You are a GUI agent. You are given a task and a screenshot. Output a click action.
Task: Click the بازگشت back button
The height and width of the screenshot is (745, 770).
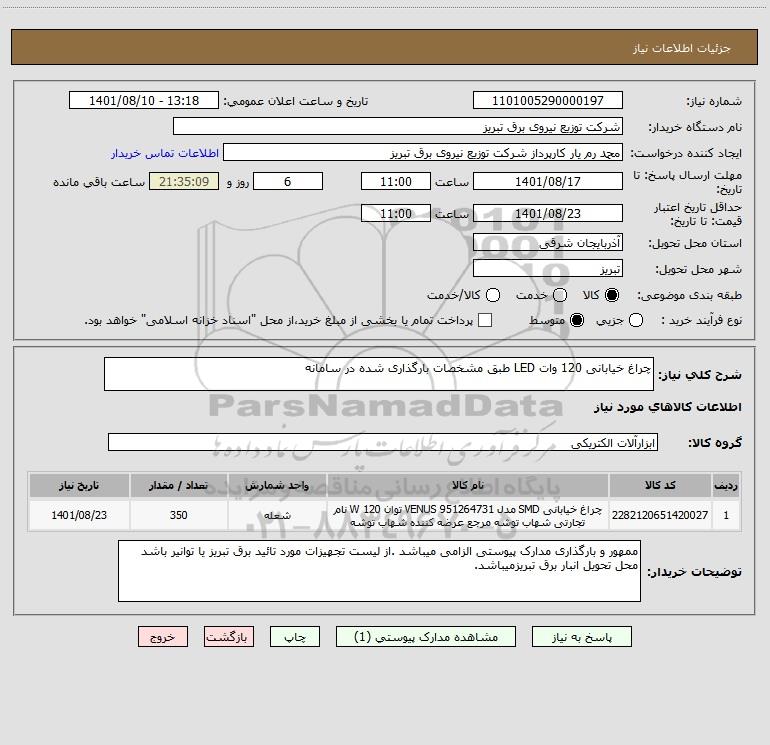click(229, 636)
